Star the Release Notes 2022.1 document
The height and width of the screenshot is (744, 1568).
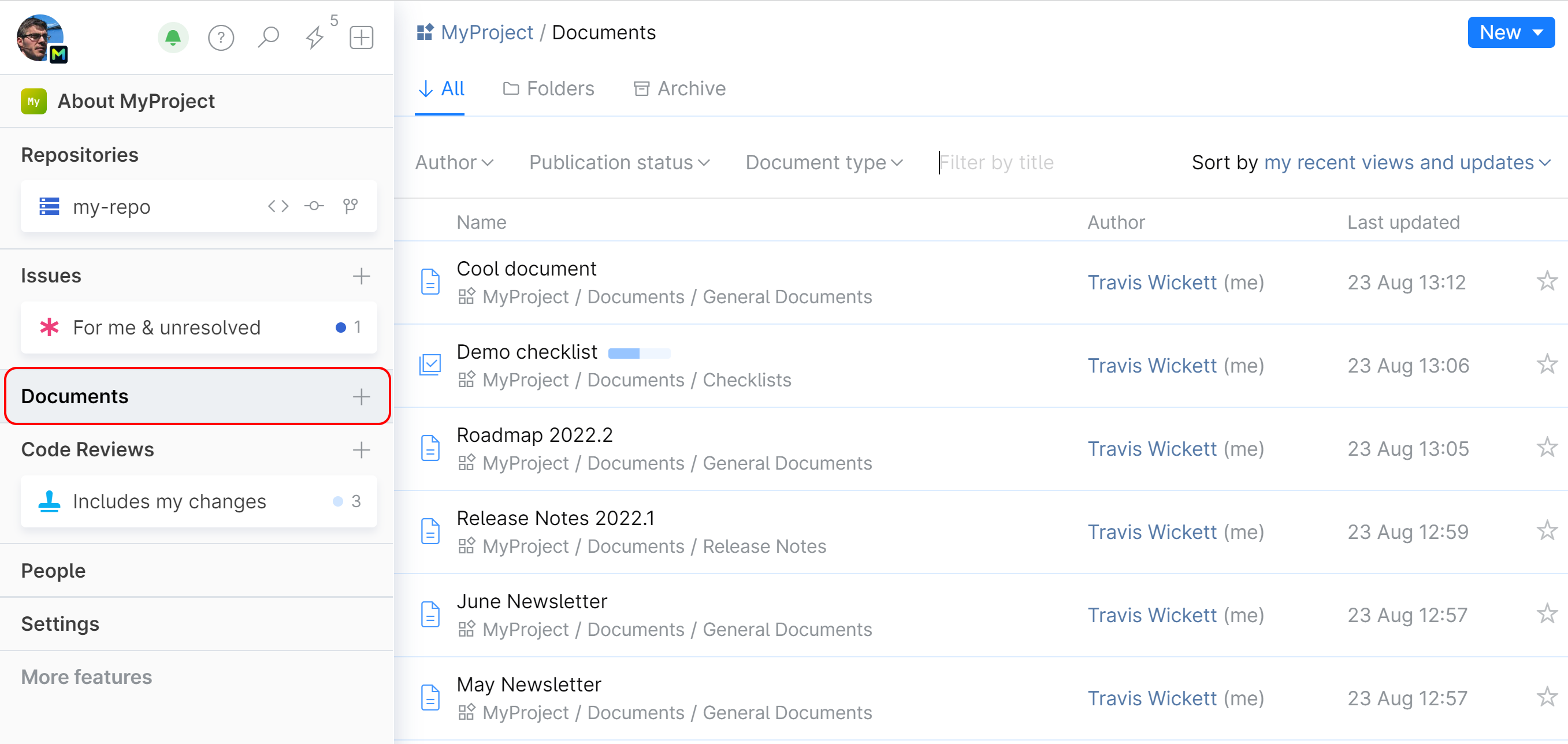pyautogui.click(x=1547, y=530)
